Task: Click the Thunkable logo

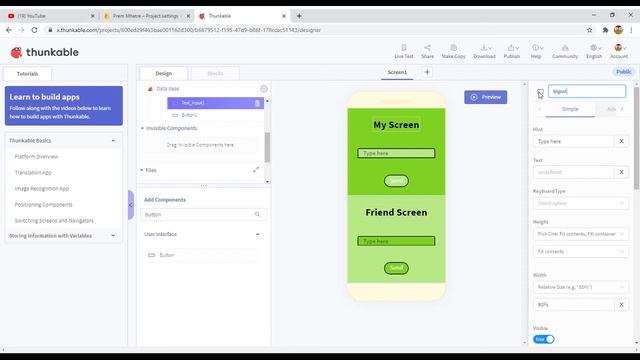Action: 44,52
